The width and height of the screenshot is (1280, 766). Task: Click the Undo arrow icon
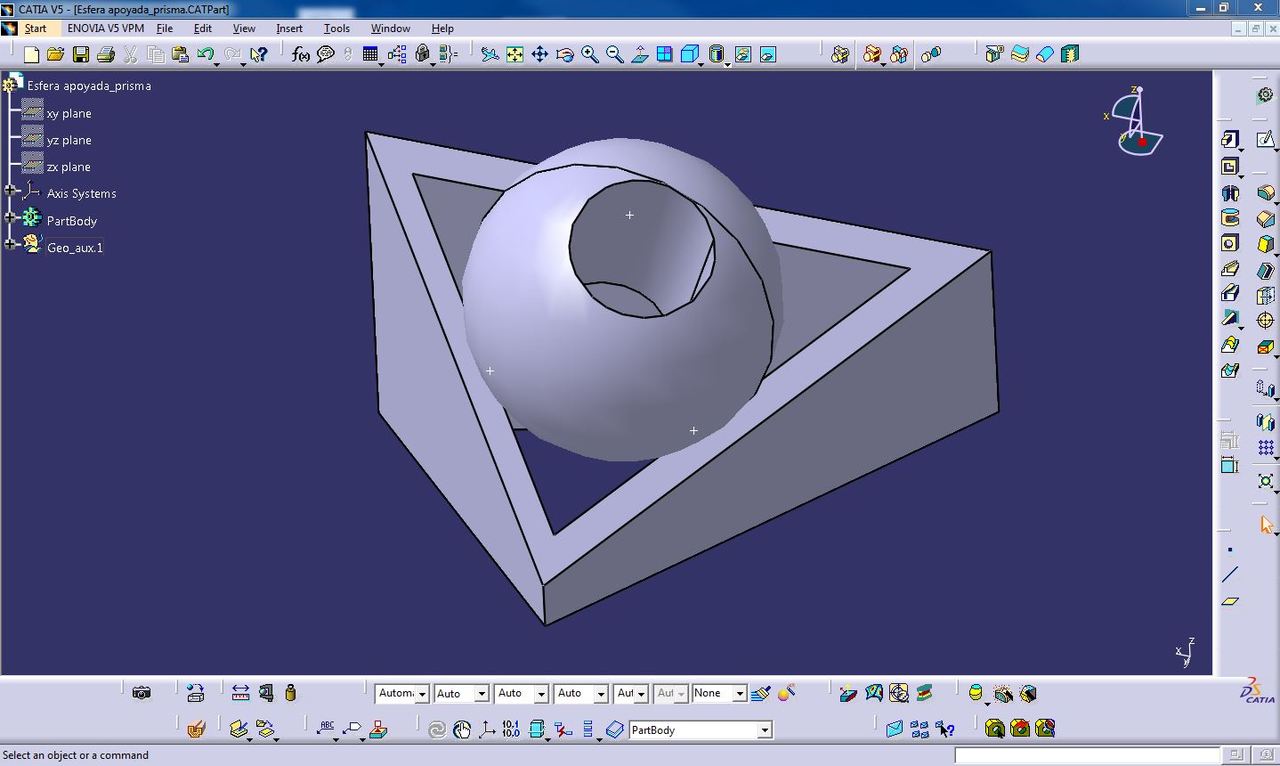[206, 54]
